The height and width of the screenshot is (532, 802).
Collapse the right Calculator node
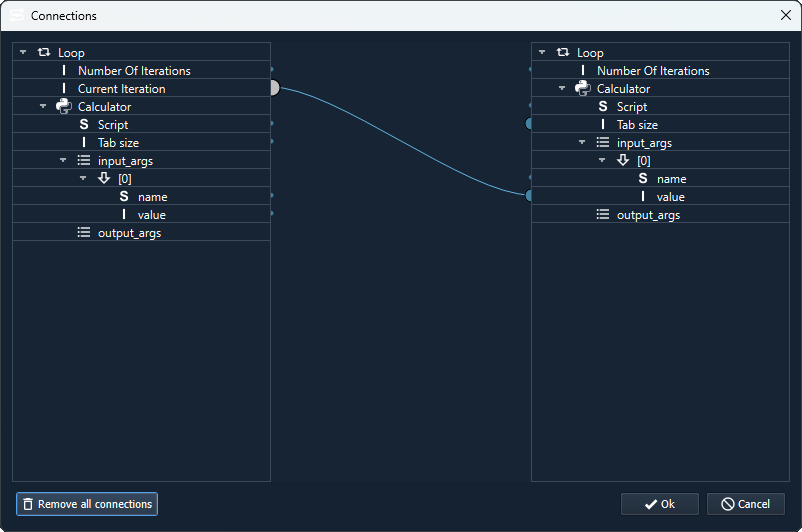tap(562, 88)
